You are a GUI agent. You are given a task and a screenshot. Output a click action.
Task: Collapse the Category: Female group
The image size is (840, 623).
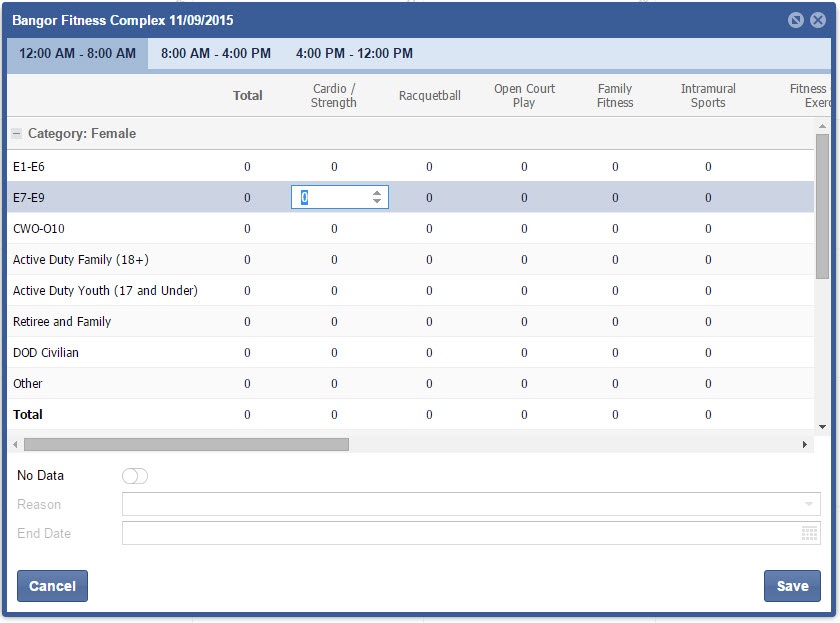click(17, 134)
